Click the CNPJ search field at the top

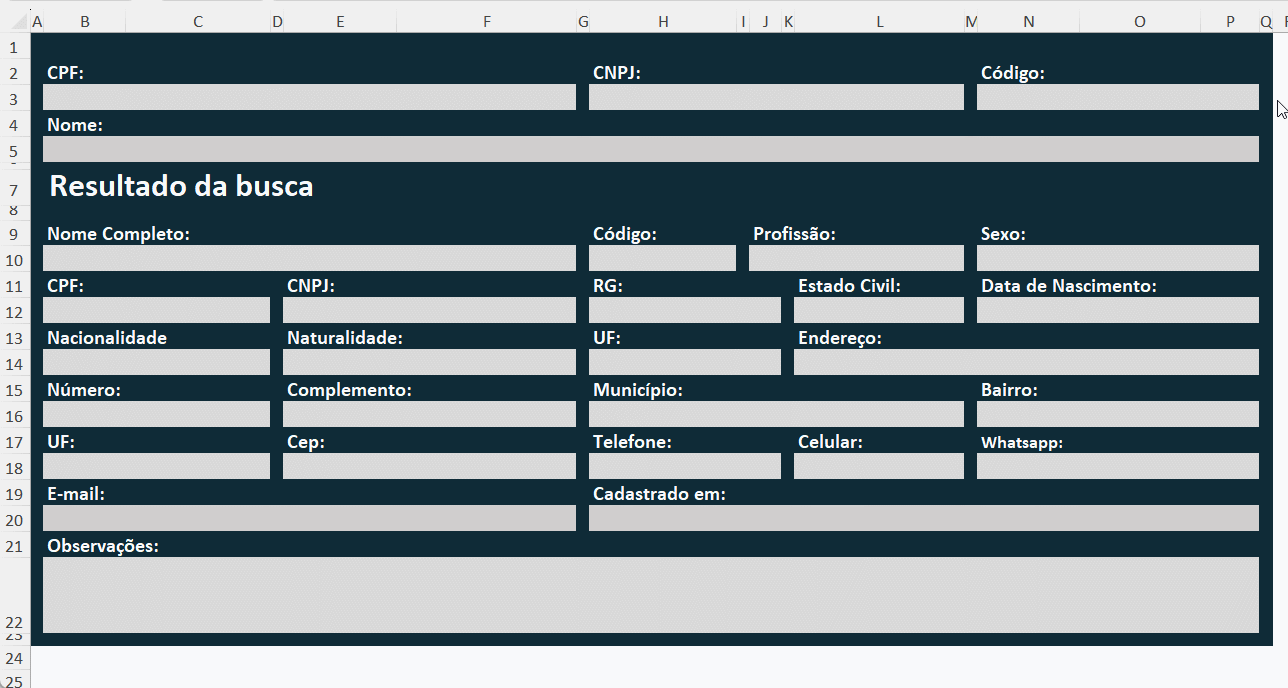tap(776, 97)
